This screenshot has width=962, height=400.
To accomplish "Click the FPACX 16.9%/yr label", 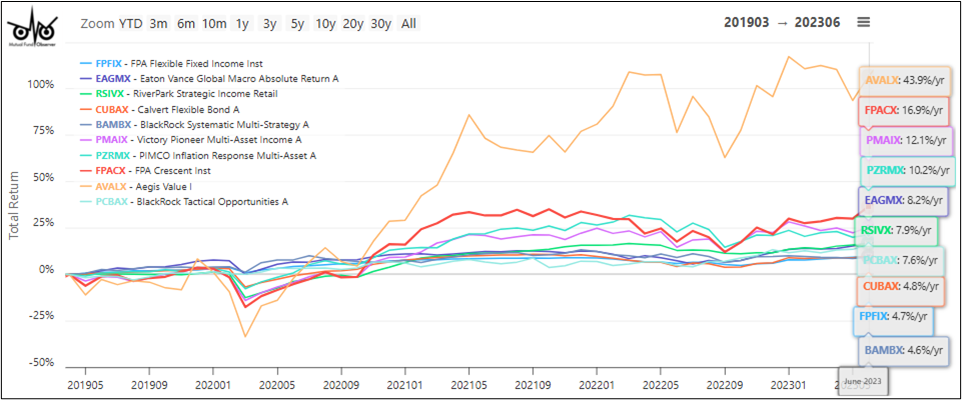I will [x=903, y=110].
